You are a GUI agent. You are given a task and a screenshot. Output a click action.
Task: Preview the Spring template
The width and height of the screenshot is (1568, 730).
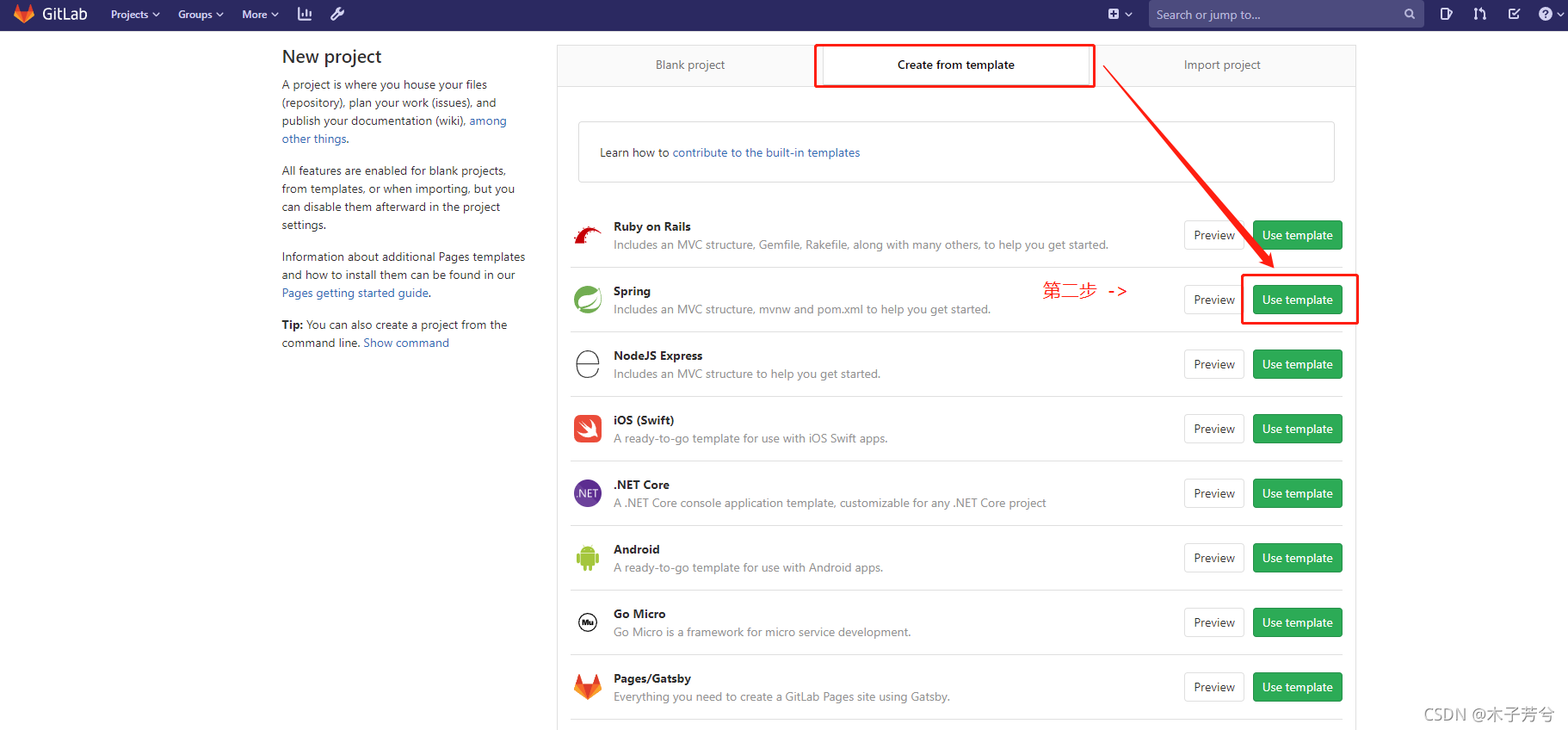click(1214, 300)
